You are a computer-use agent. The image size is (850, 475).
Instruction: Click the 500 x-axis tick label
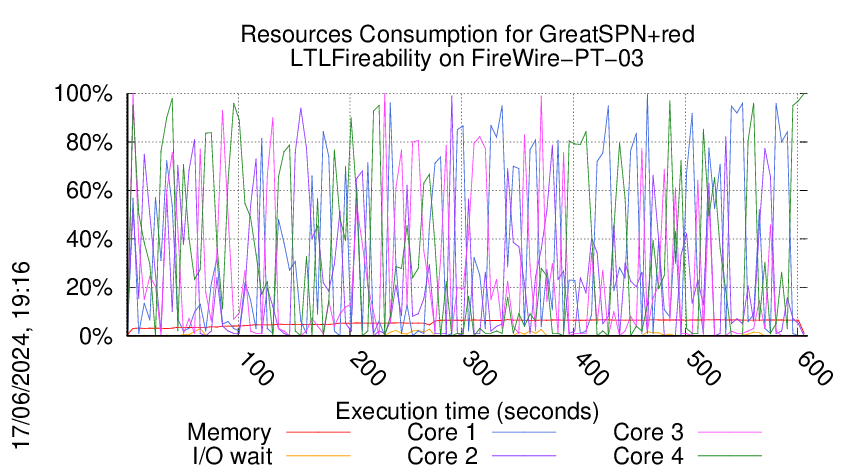point(703,370)
